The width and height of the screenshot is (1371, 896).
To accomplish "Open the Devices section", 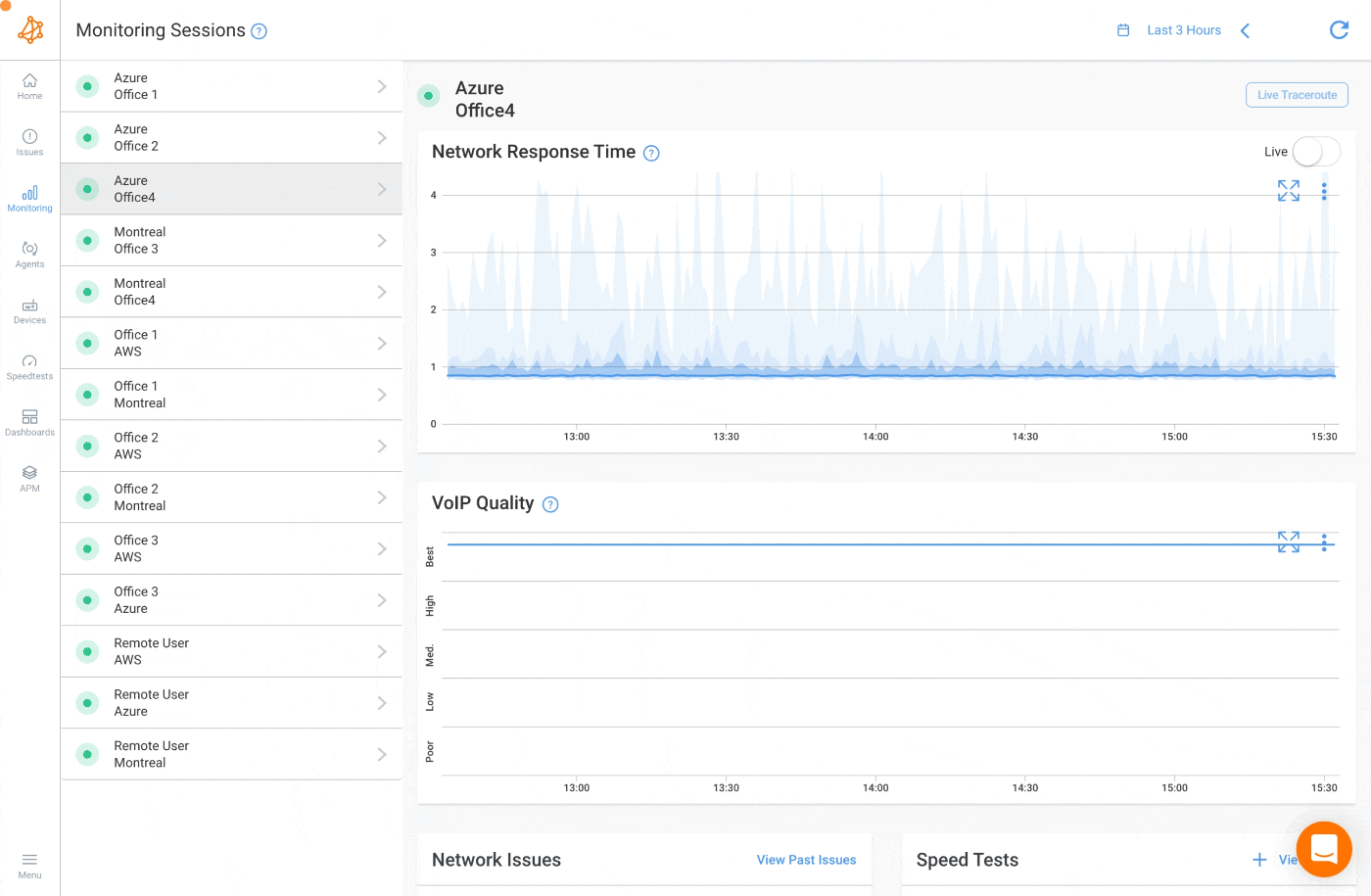I will [29, 311].
